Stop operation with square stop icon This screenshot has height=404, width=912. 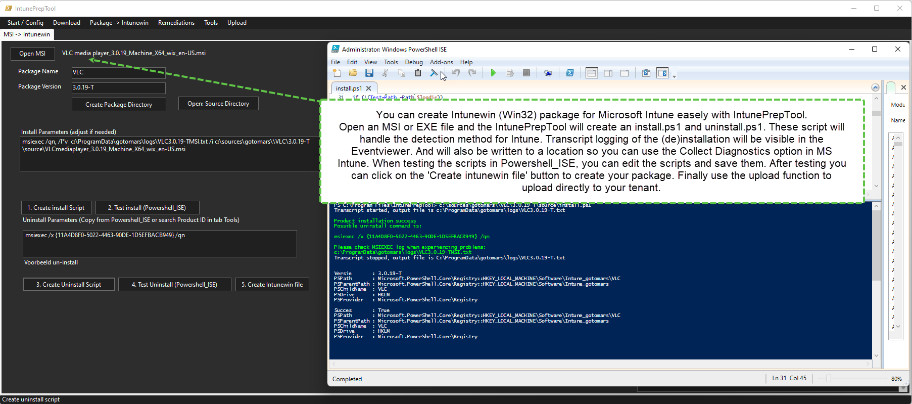[526, 73]
